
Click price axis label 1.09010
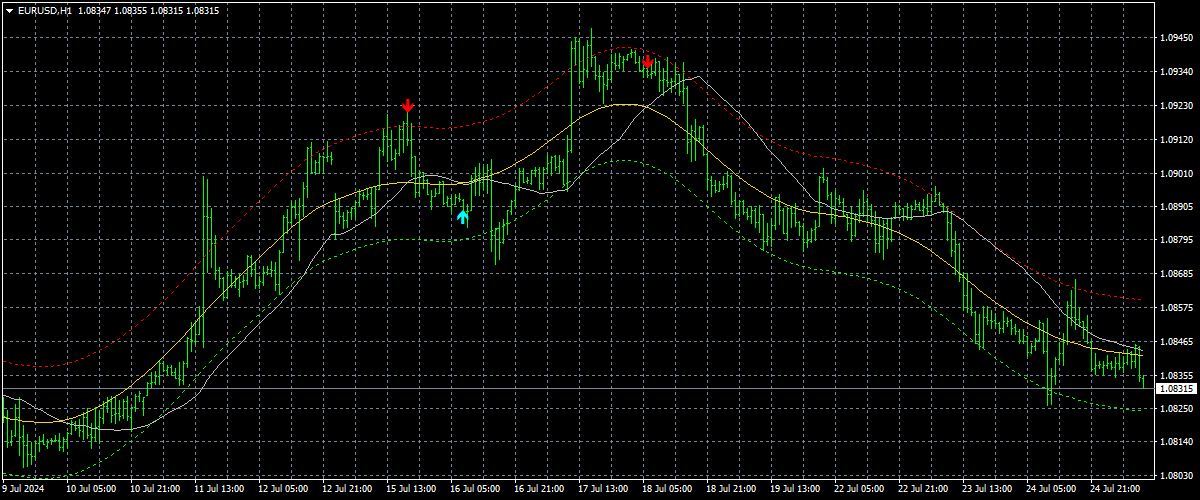(x=1175, y=173)
